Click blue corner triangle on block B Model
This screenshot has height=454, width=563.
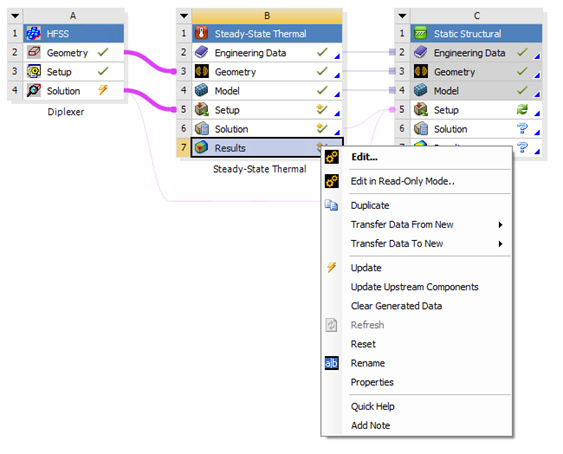(x=337, y=94)
